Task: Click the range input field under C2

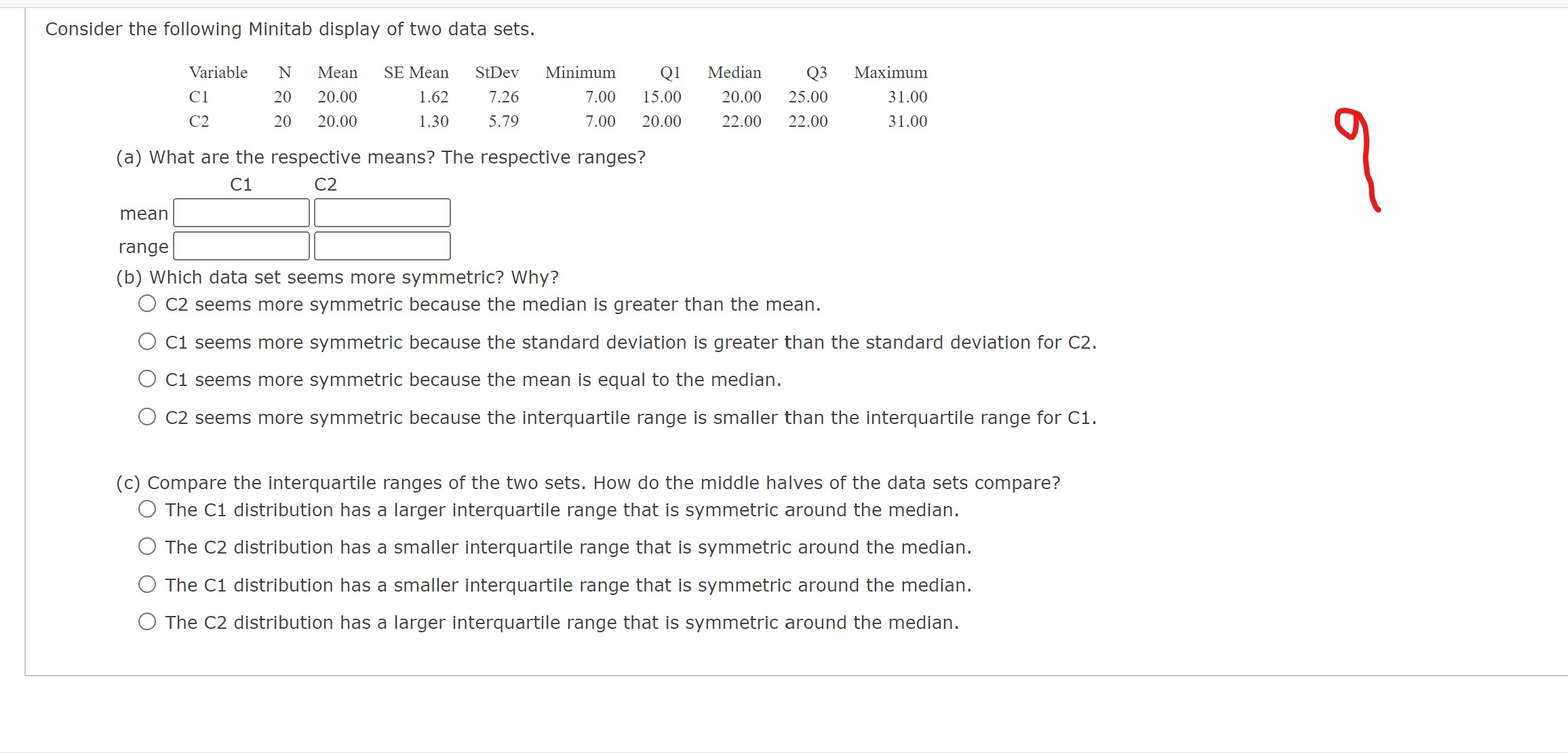Action: [x=382, y=245]
